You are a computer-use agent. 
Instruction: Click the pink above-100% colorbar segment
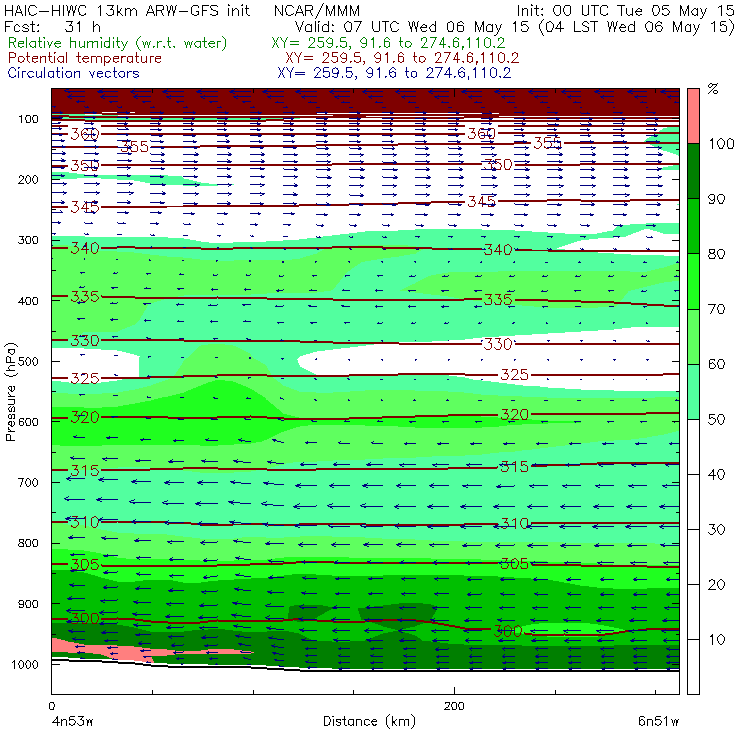point(693,116)
